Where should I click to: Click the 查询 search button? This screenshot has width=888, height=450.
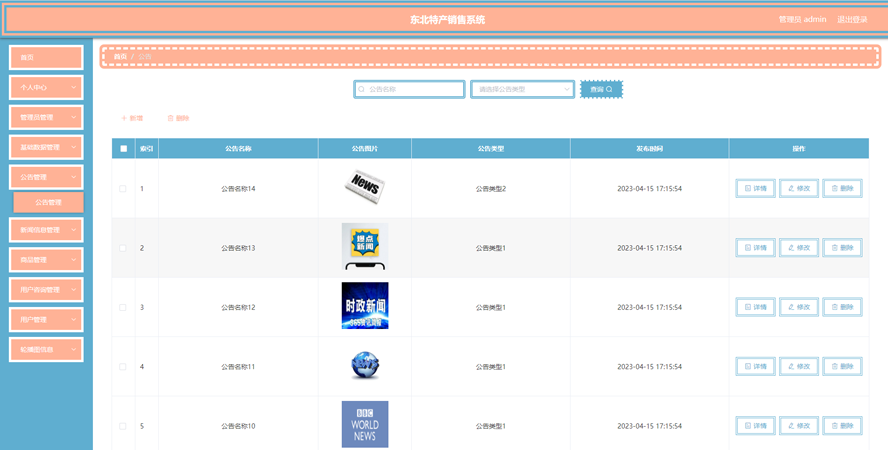[x=601, y=89]
